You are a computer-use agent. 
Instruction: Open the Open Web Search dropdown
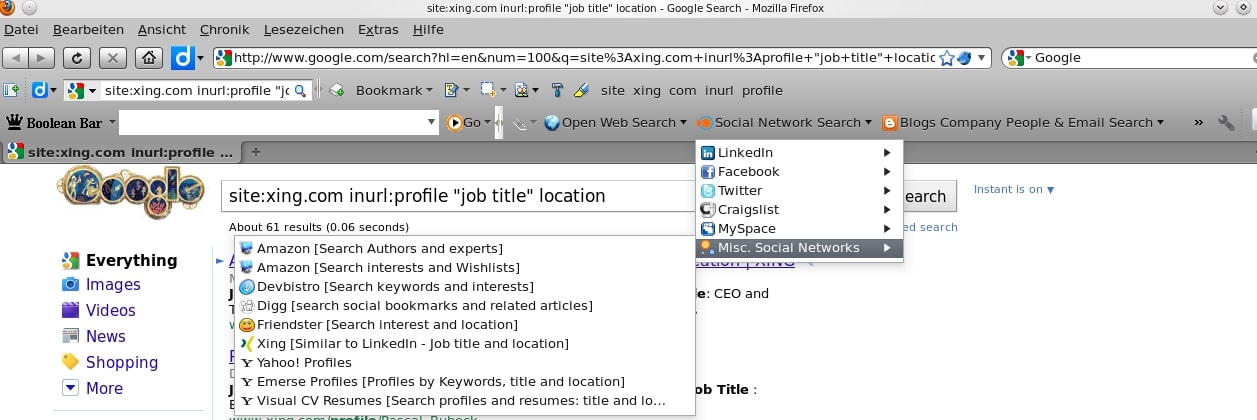coord(615,122)
